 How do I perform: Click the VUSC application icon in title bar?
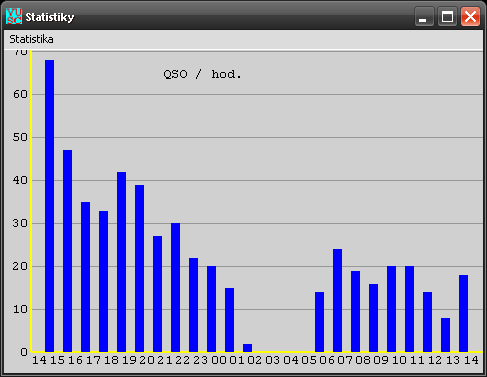(x=14, y=16)
